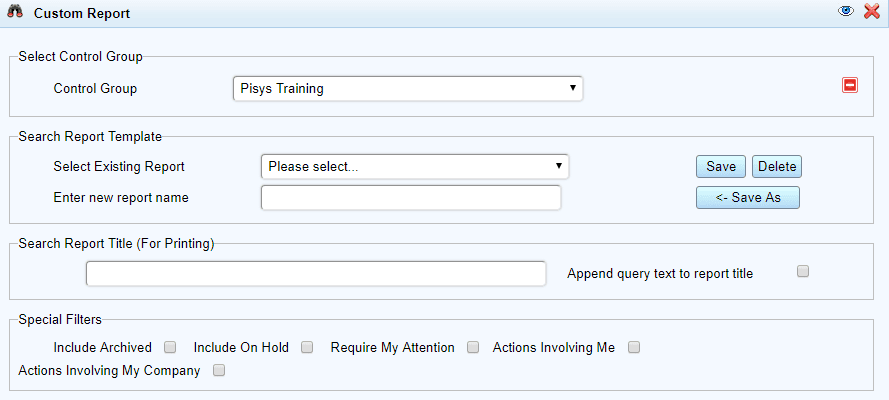Click the Please select dropdown arrow
Viewport: 889px width, 400px height.
[x=558, y=165]
